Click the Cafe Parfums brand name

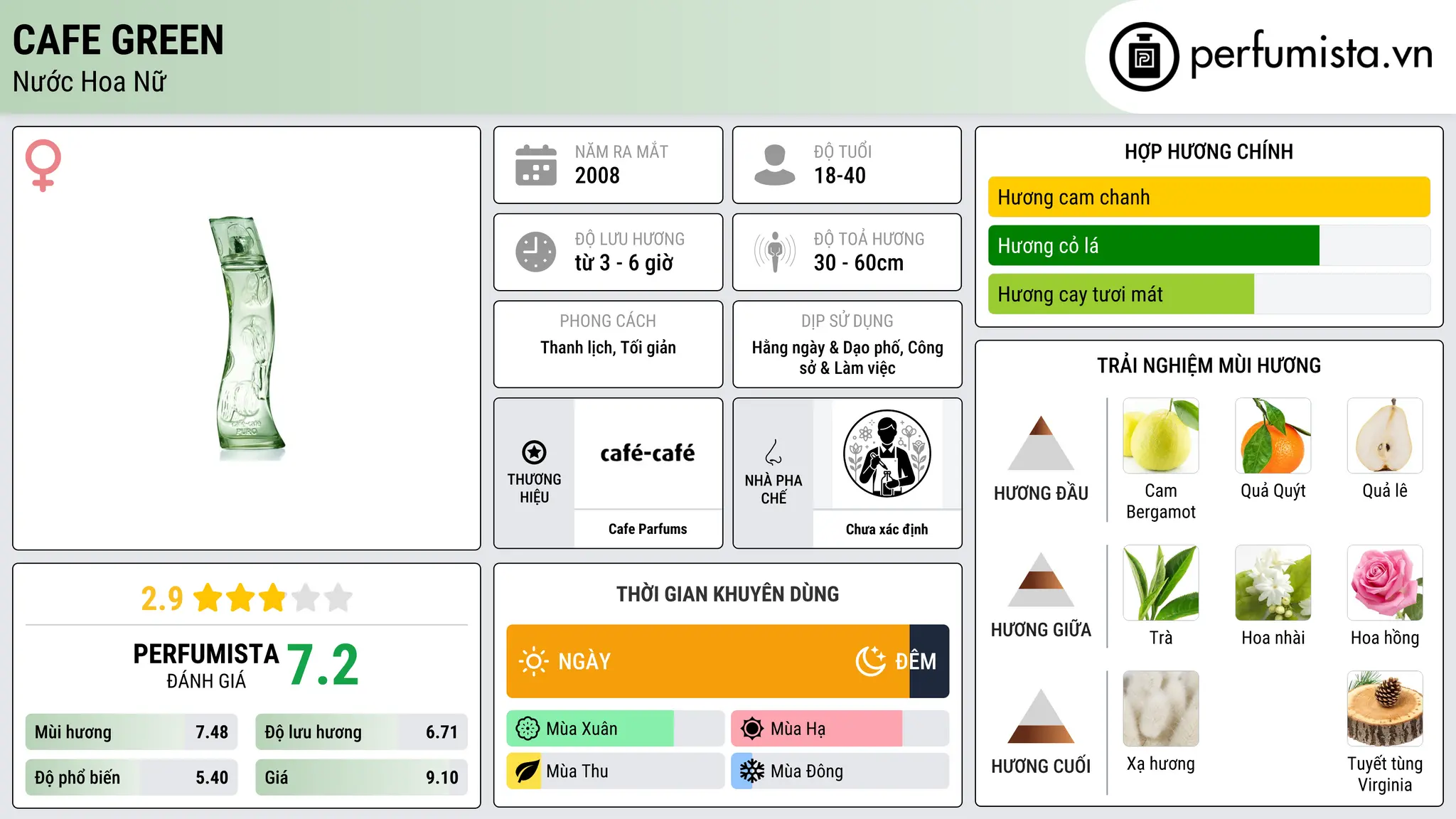click(648, 529)
